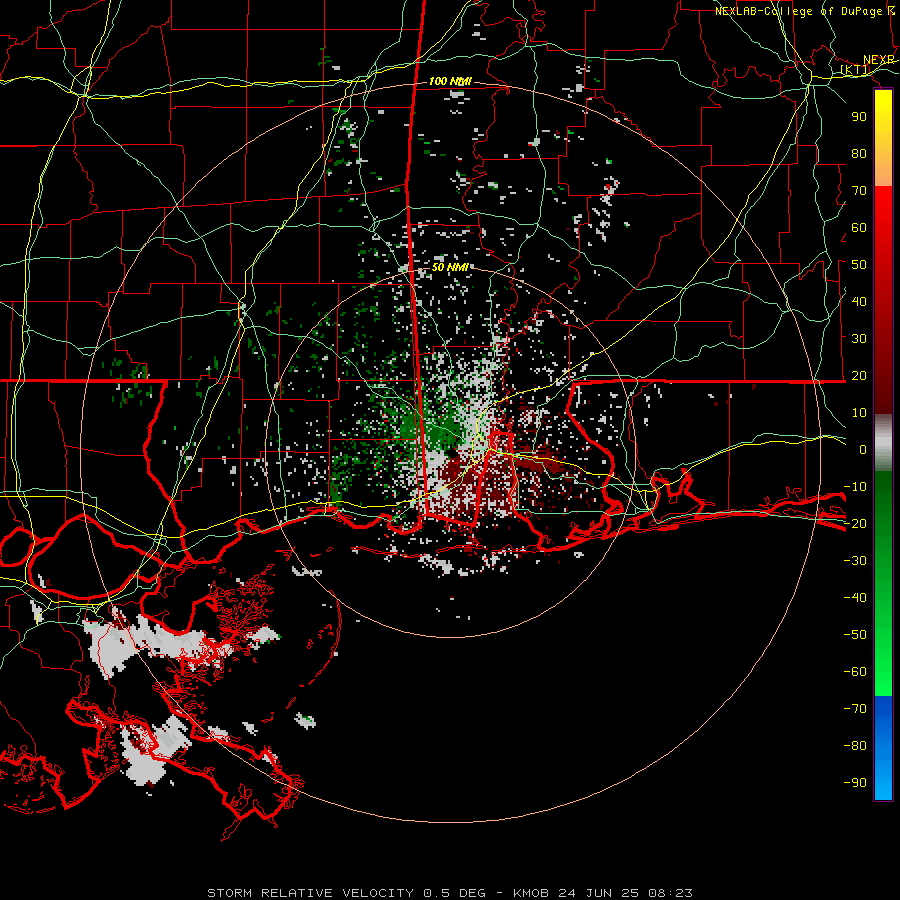Click the positive 60 scale label
Image resolution: width=900 pixels, height=900 pixels.
(x=859, y=228)
